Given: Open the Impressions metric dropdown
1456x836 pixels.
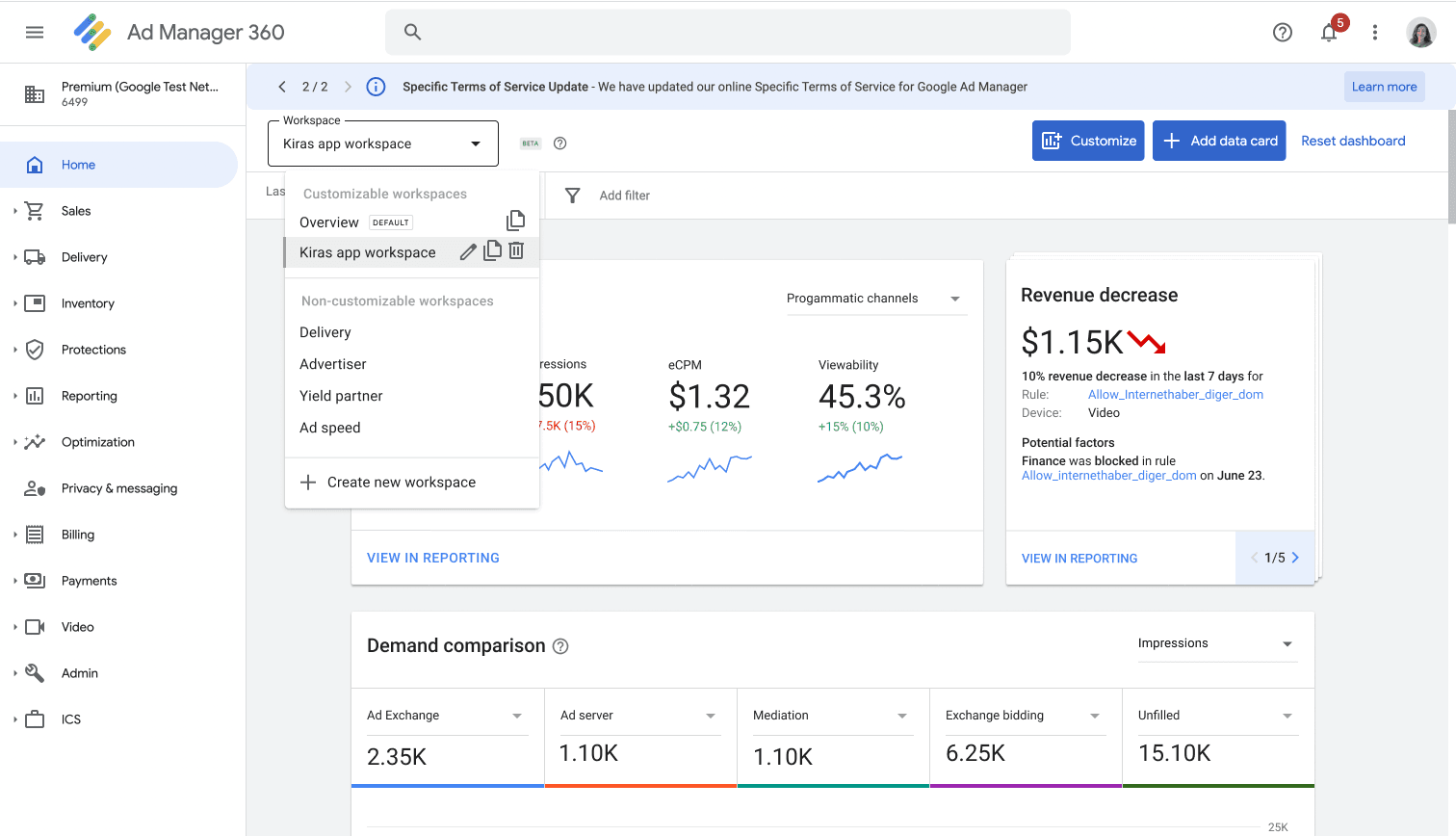Looking at the screenshot, I should pyautogui.click(x=1217, y=643).
